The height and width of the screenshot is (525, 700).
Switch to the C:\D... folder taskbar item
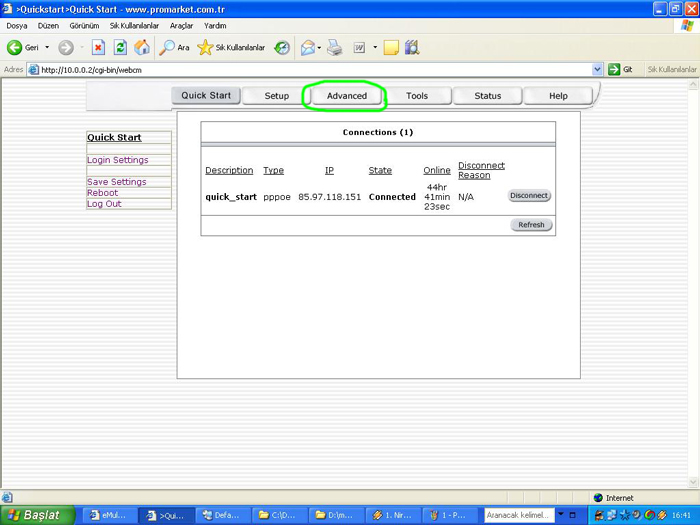pyautogui.click(x=279, y=515)
